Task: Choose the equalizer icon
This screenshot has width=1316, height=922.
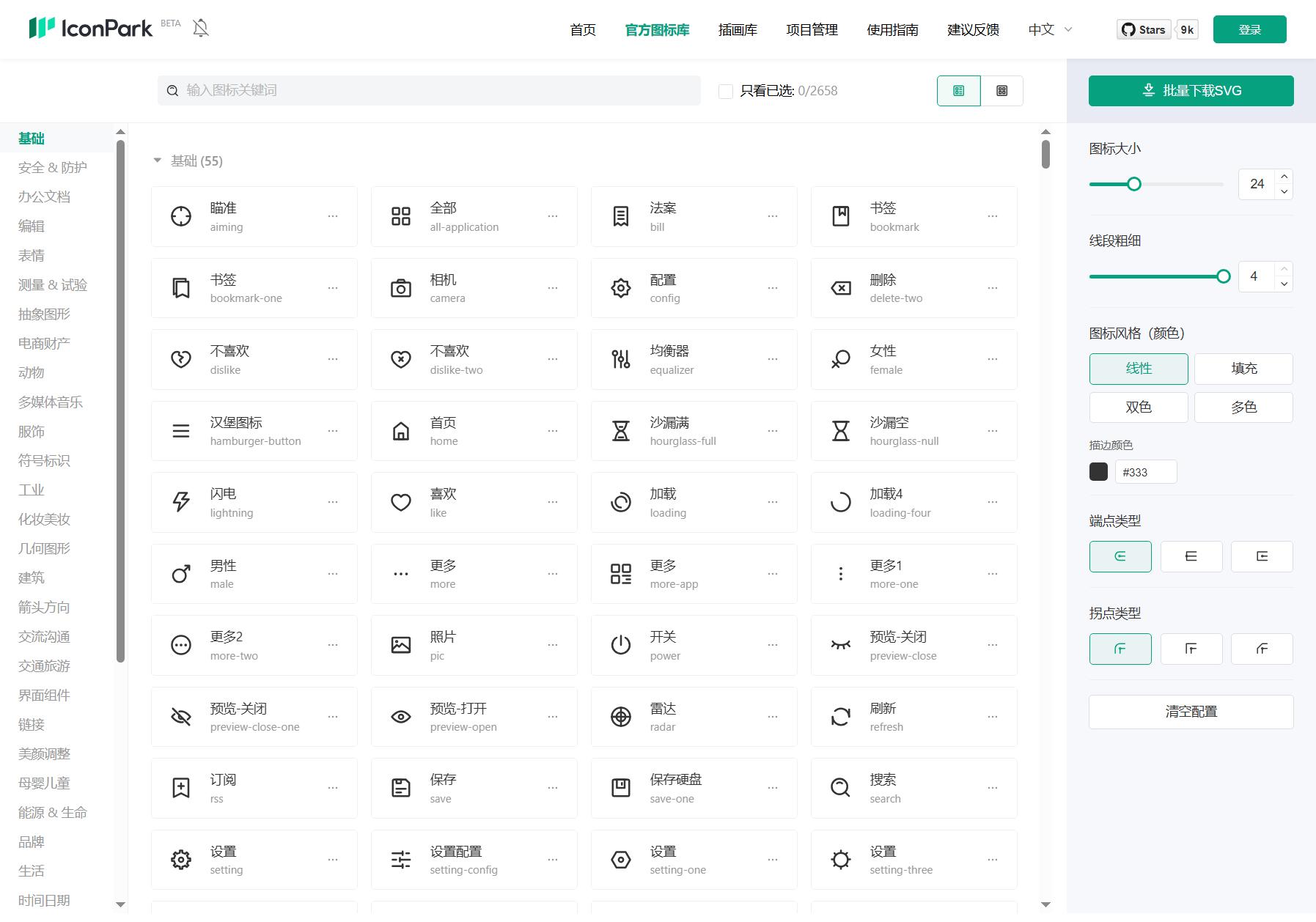Action: pyautogui.click(x=621, y=359)
